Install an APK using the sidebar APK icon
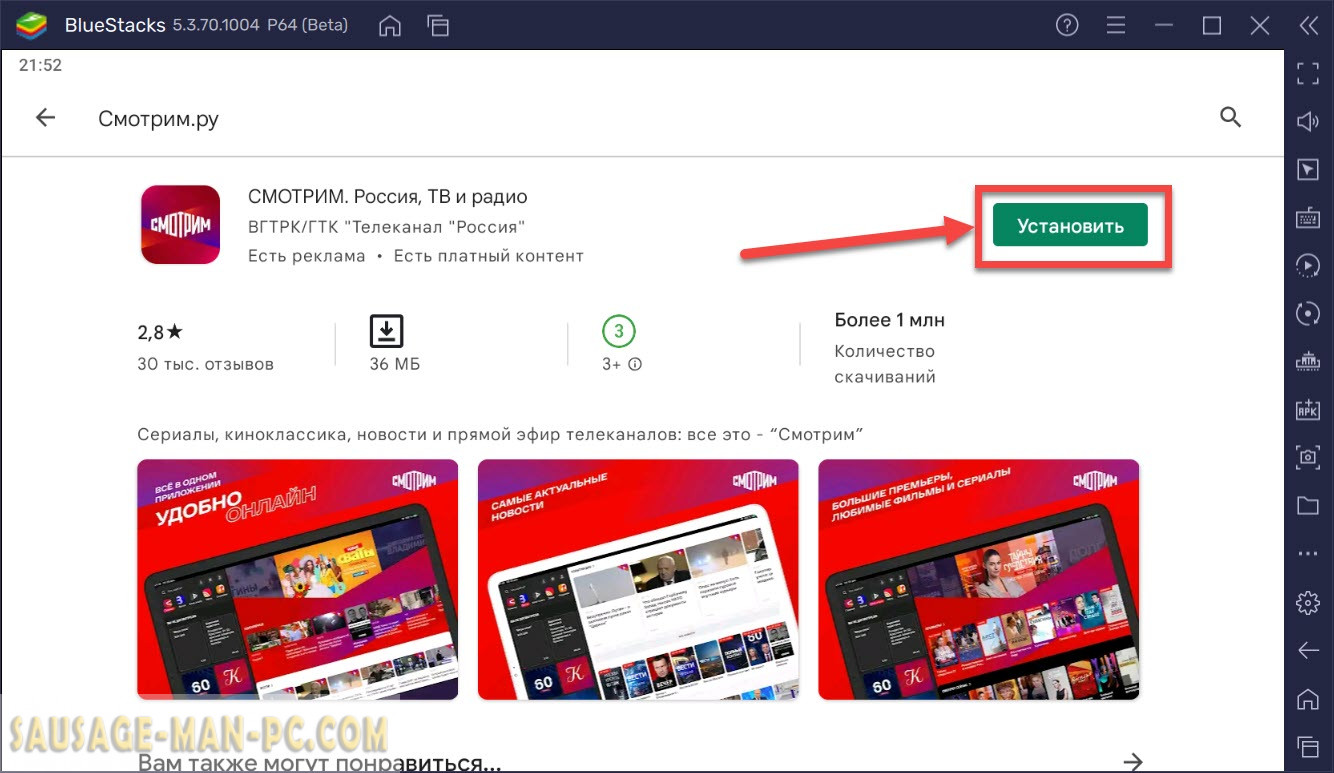Image resolution: width=1334 pixels, height=773 pixels. [x=1308, y=409]
